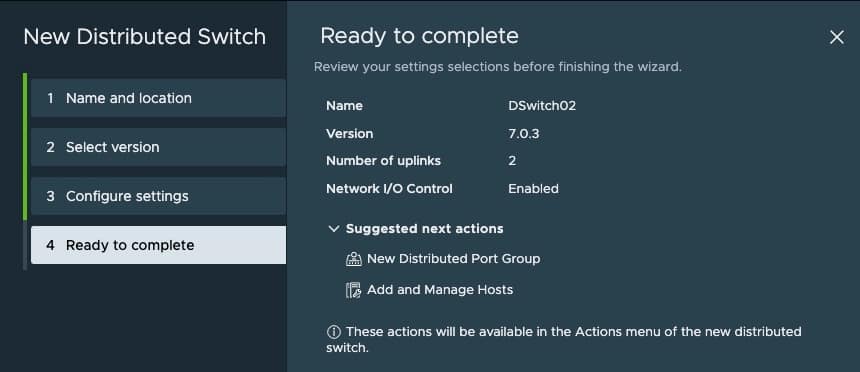
Task: Click the Ready to complete page heading
Action: [x=419, y=36]
